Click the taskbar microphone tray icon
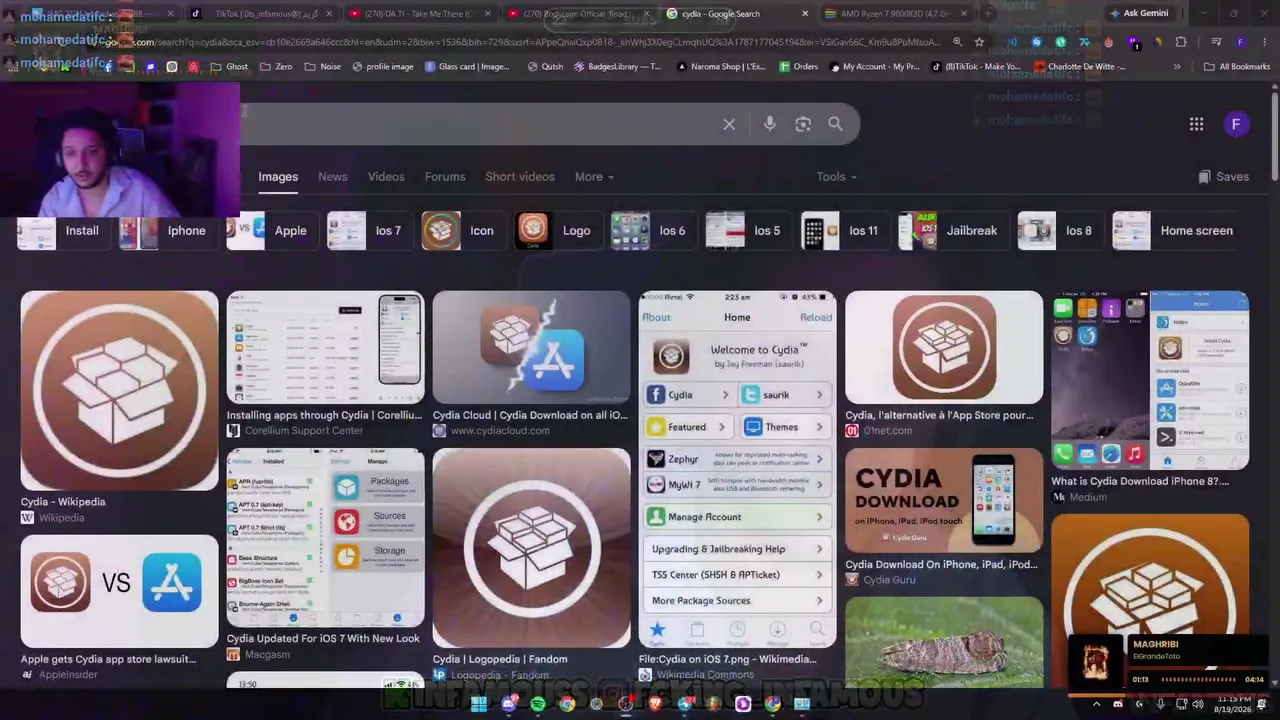This screenshot has width=1280, height=720. pos(1160,705)
